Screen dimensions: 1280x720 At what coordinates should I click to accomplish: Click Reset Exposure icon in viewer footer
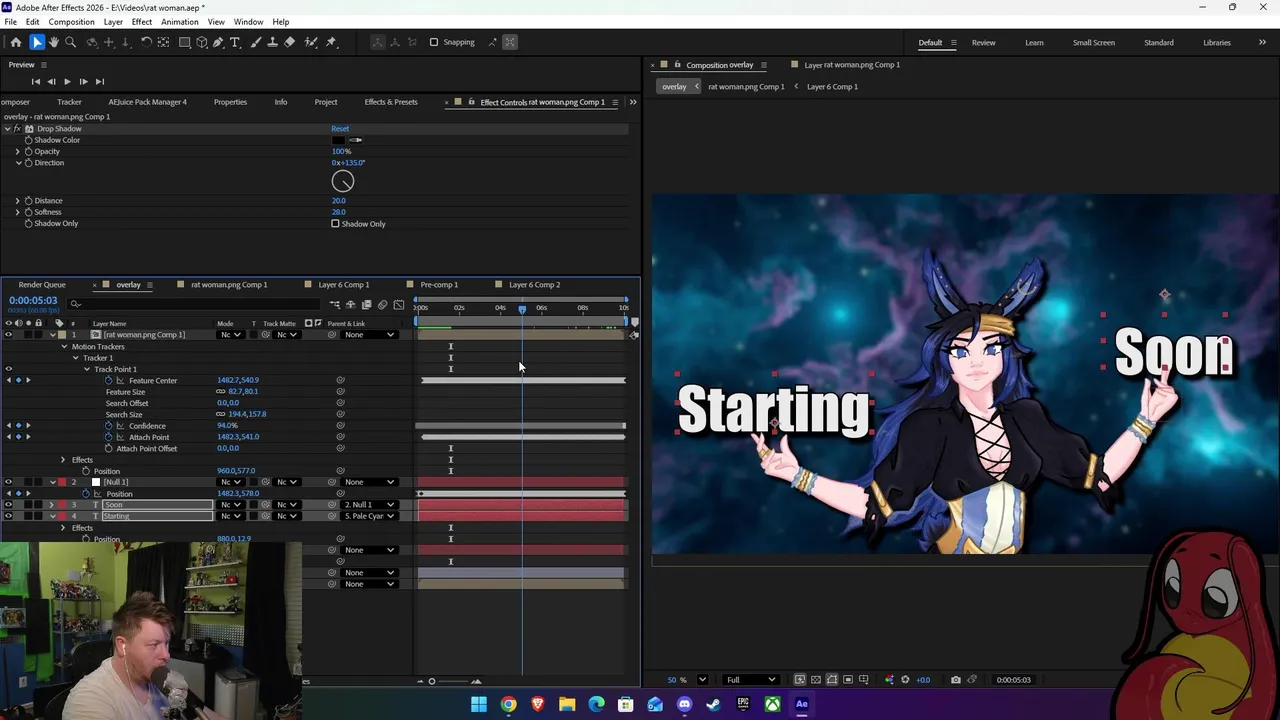tap(906, 680)
